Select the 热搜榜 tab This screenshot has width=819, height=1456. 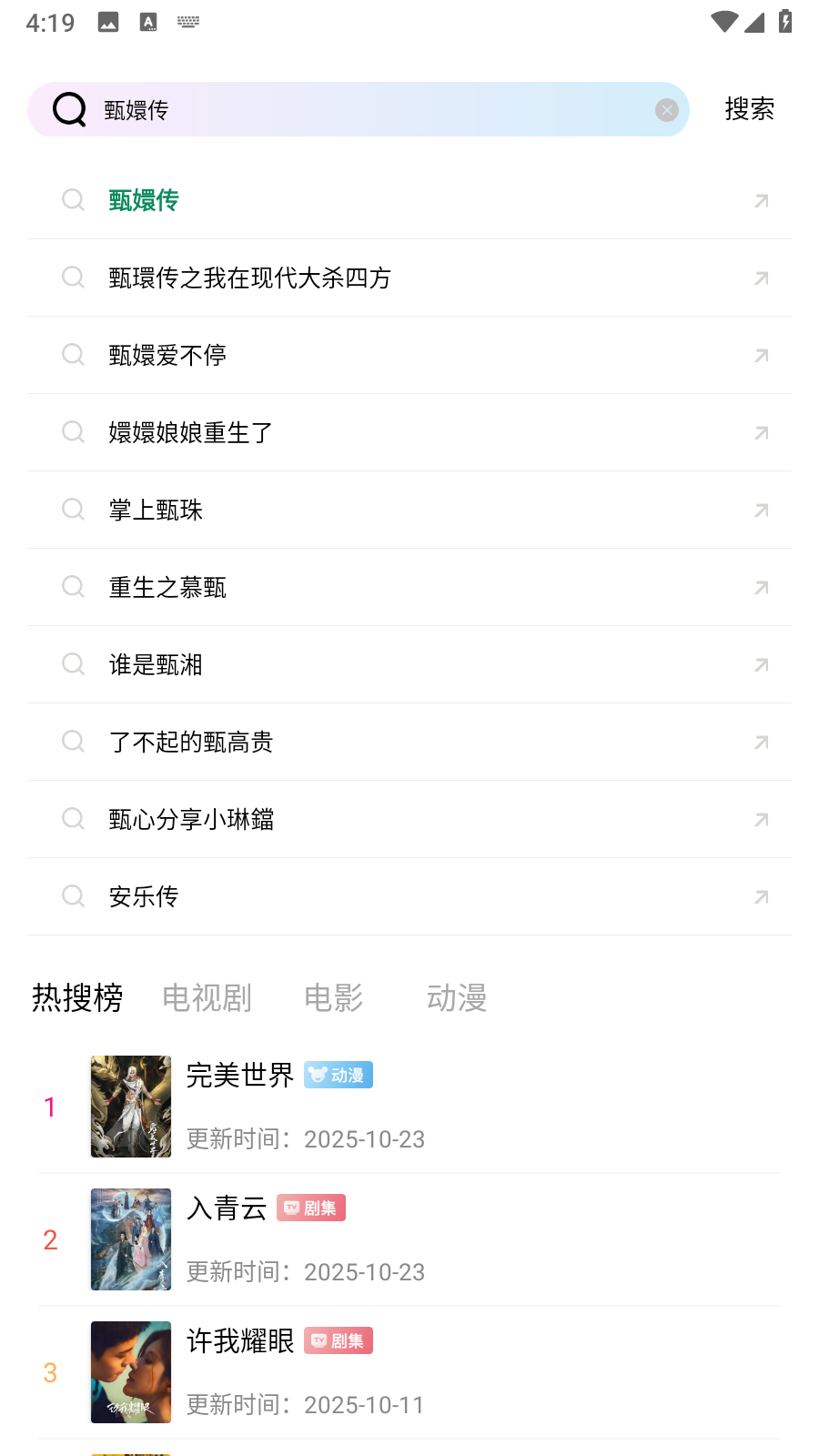(x=77, y=997)
